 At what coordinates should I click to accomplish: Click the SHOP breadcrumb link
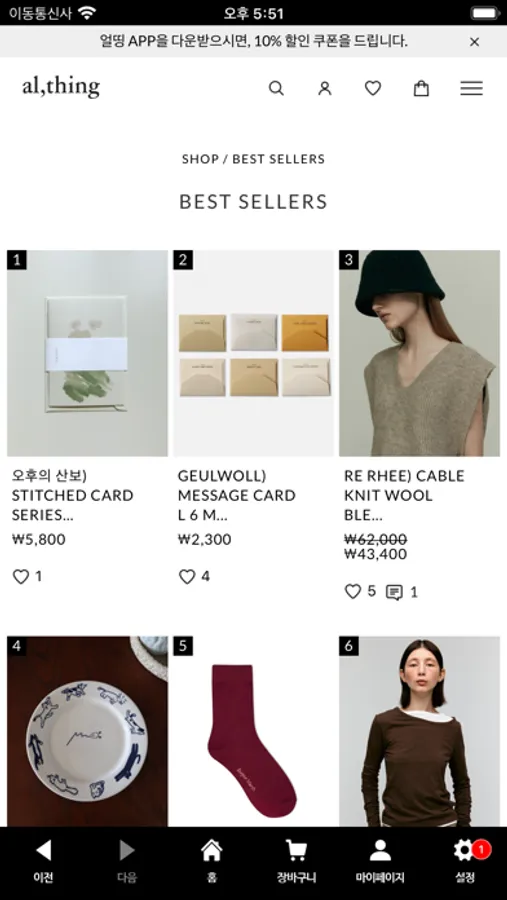click(200, 159)
